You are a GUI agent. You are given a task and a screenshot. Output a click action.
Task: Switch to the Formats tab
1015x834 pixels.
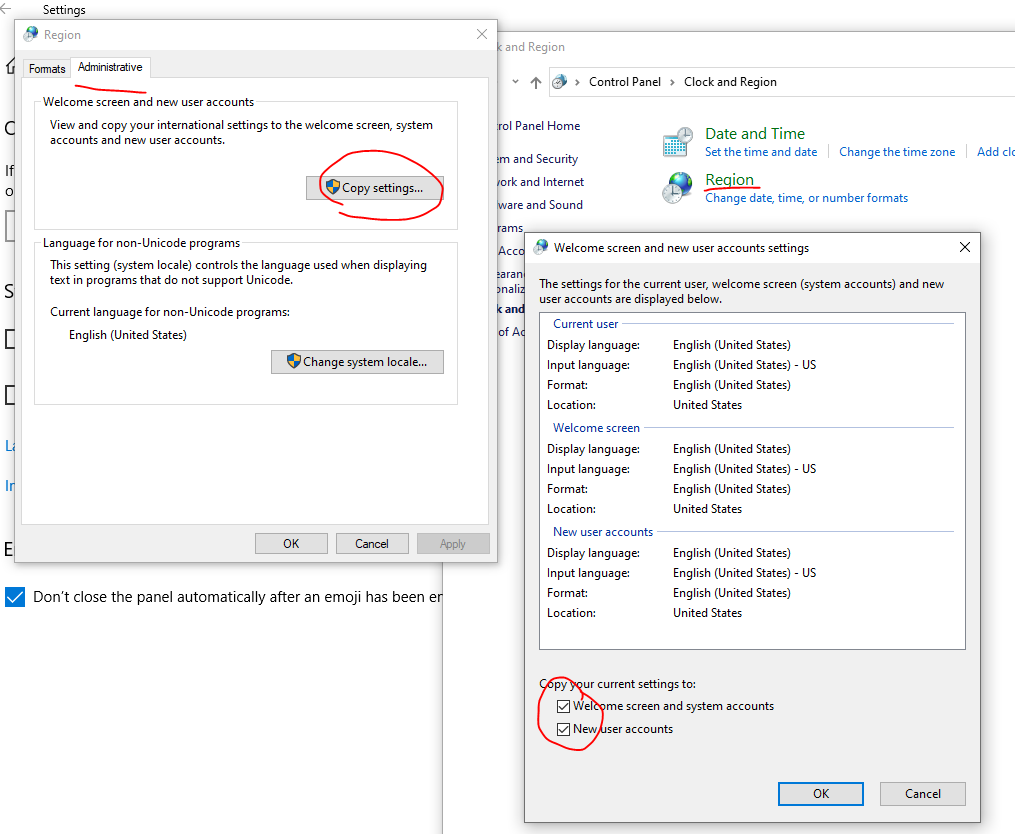click(47, 69)
